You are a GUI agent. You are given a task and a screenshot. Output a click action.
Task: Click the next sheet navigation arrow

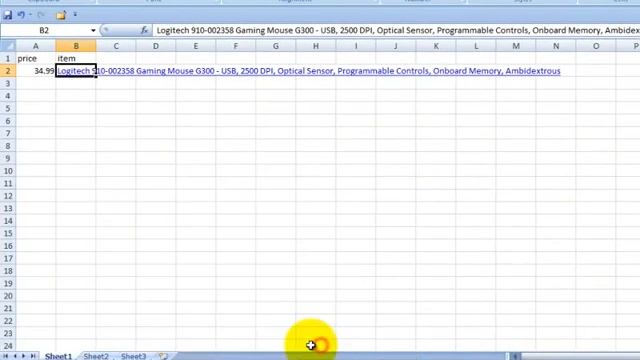23,356
